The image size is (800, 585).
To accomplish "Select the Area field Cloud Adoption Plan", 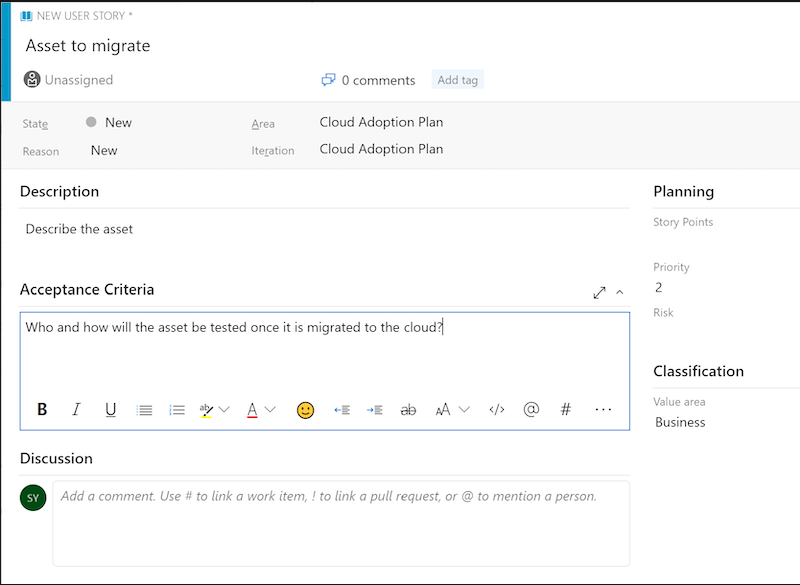I will [x=381, y=122].
